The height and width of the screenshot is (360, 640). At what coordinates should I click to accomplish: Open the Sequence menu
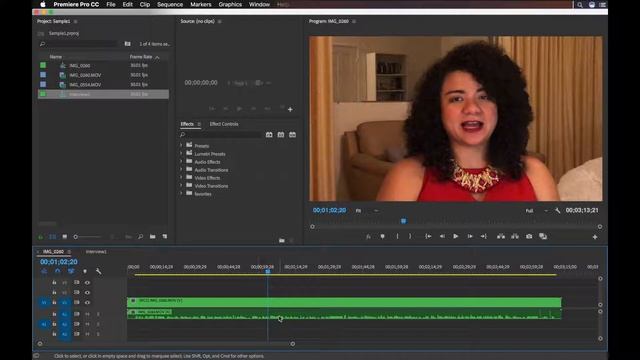tap(170, 4)
